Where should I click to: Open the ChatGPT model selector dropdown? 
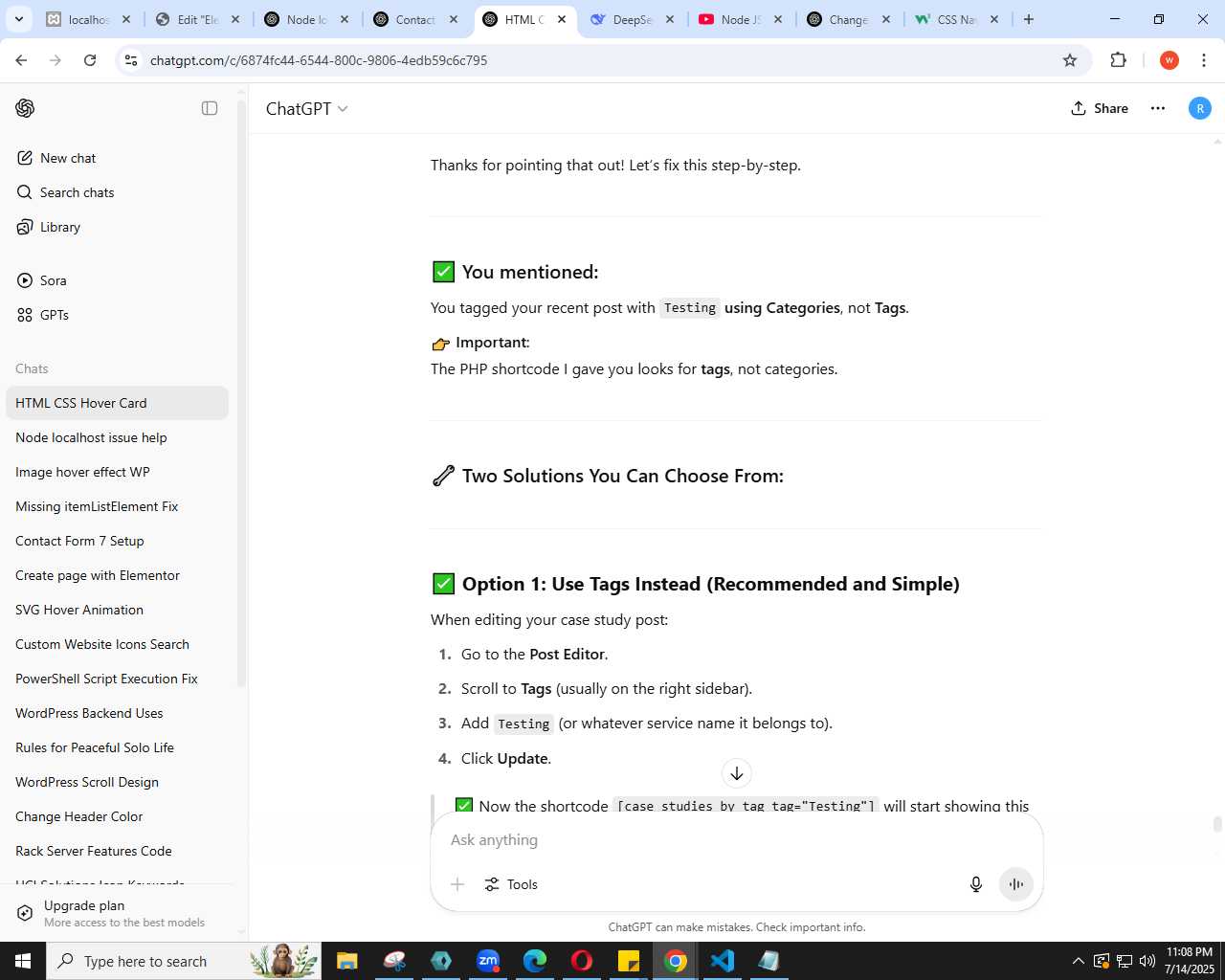point(306,108)
